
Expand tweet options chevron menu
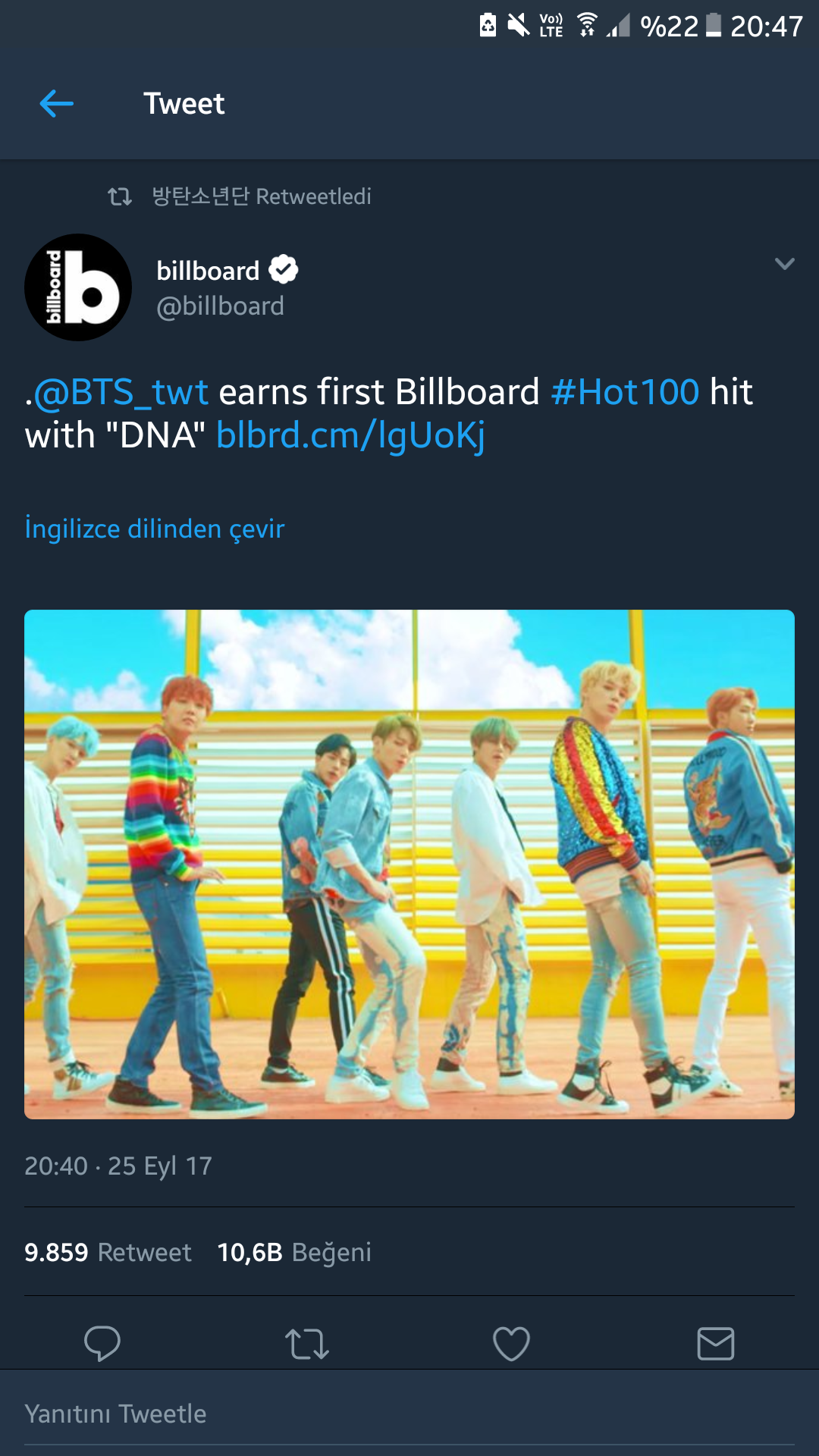[x=784, y=264]
